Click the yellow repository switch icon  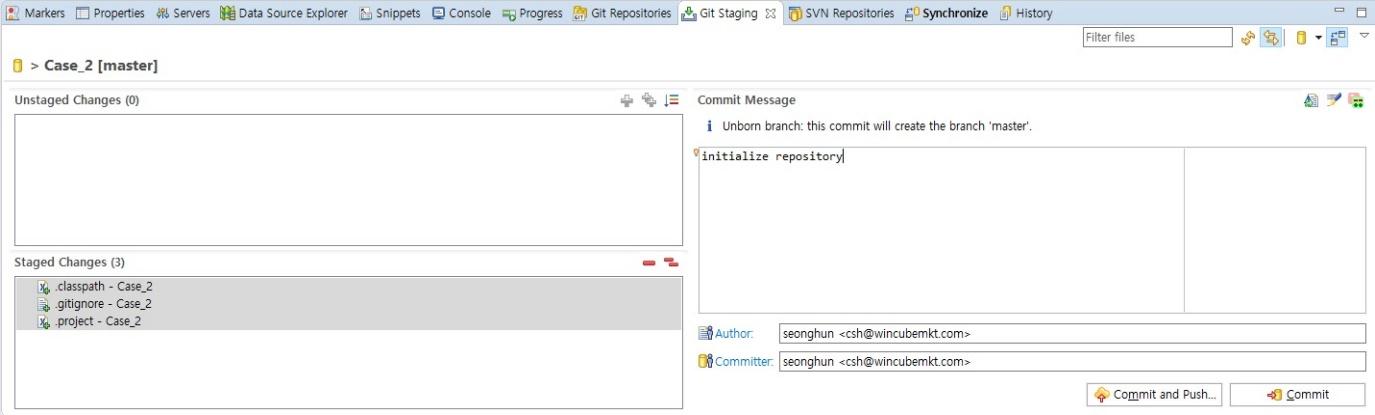1301,38
